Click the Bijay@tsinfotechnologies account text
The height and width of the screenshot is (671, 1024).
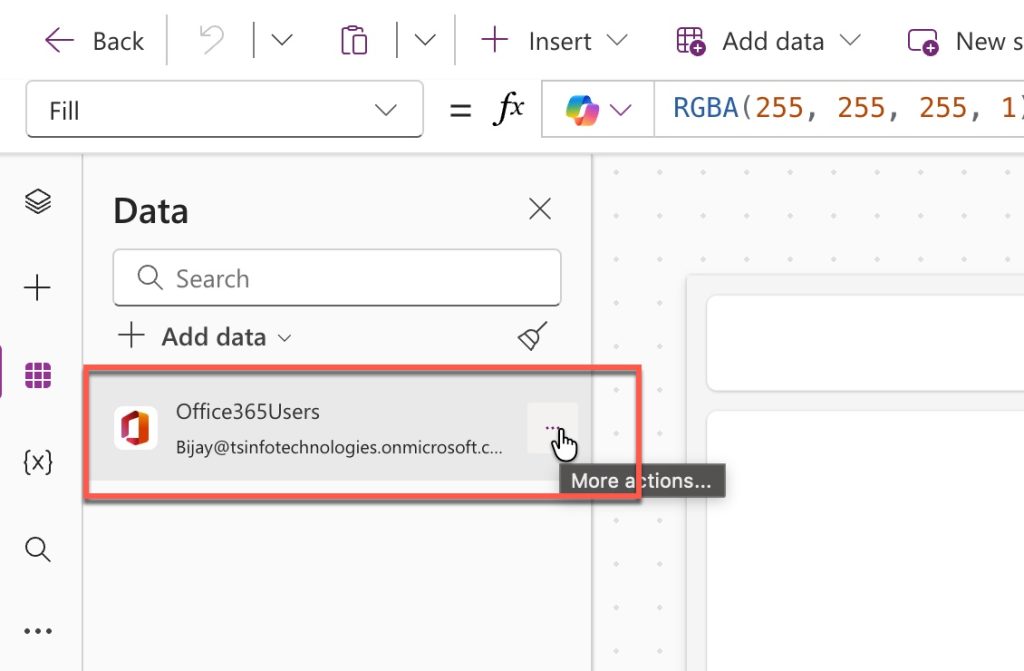[339, 448]
